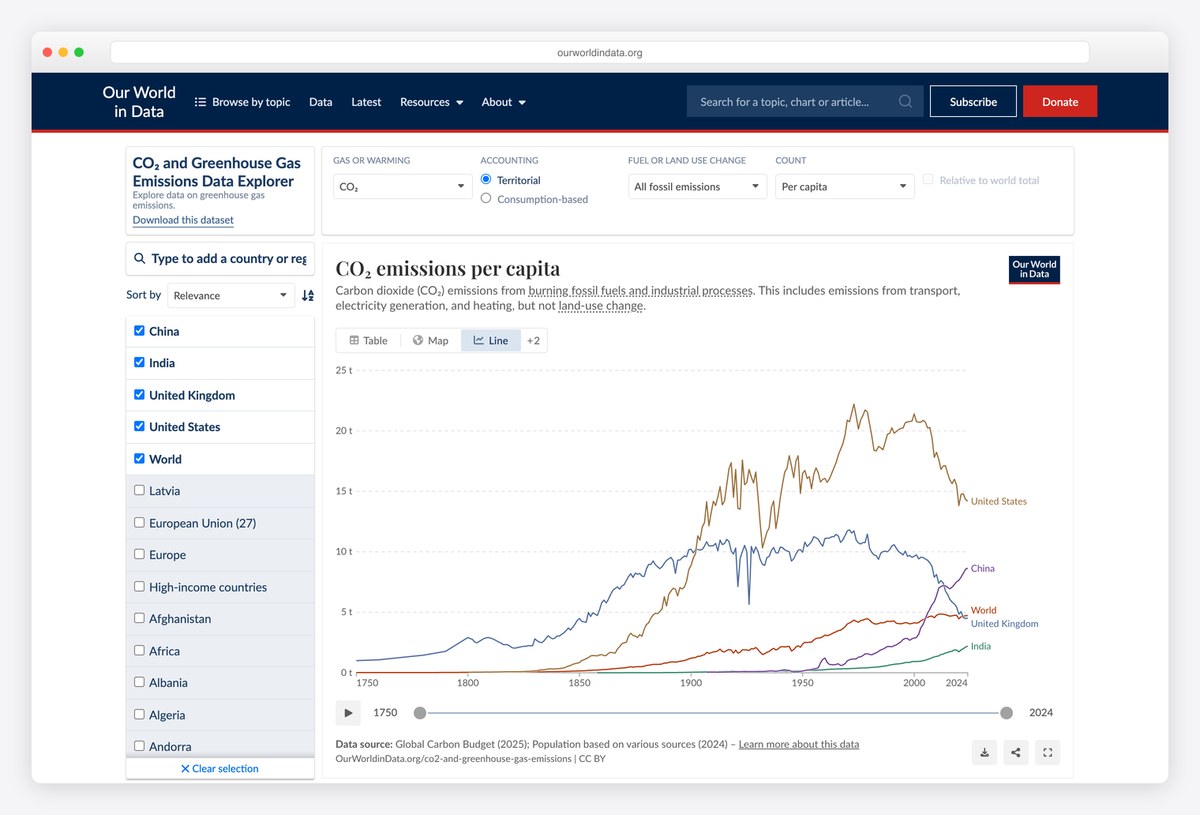Click the download chart icon
This screenshot has width=1200, height=815.
click(984, 752)
